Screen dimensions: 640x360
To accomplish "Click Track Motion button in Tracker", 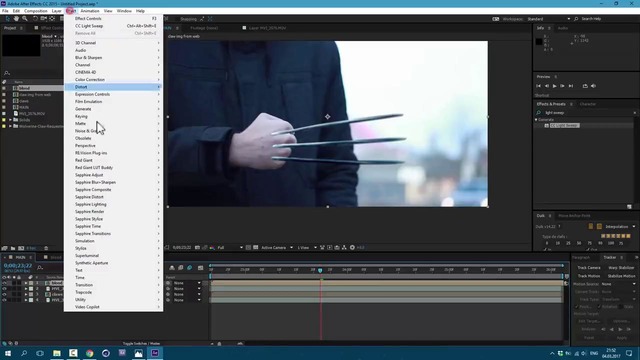I will tap(589, 276).
